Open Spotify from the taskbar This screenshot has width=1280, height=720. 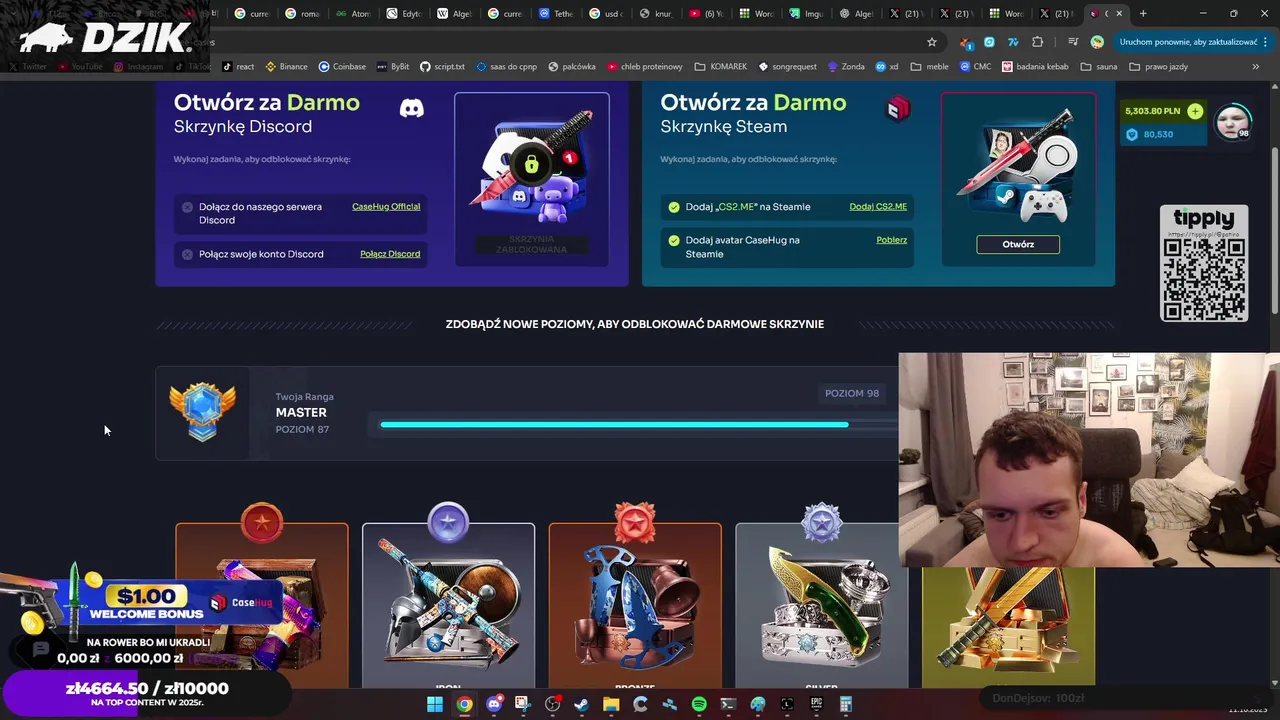(x=699, y=704)
